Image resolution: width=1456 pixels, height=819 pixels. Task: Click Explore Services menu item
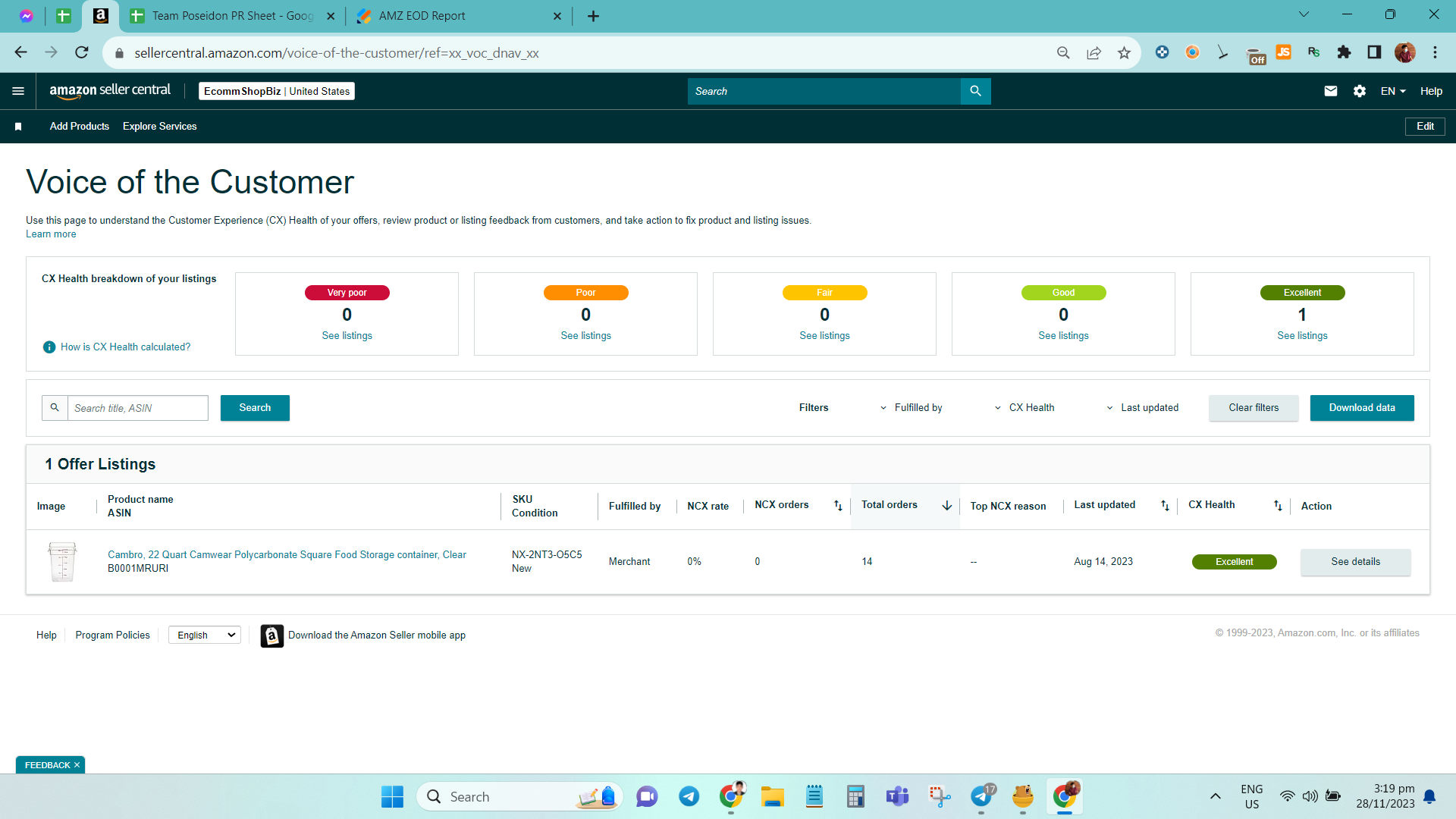coord(159,127)
